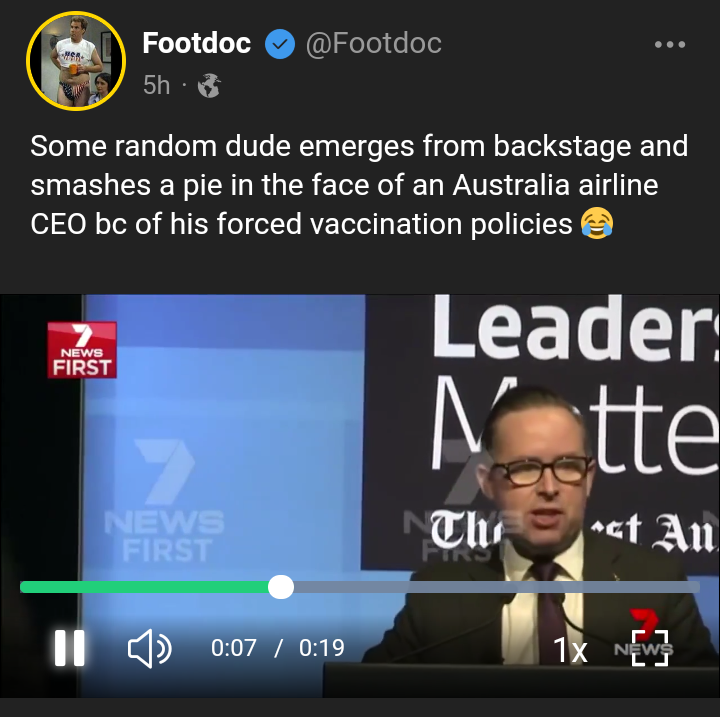Screen dimensions: 720x717
Task: Click the 0:07 elapsed time label
Action: 233,648
